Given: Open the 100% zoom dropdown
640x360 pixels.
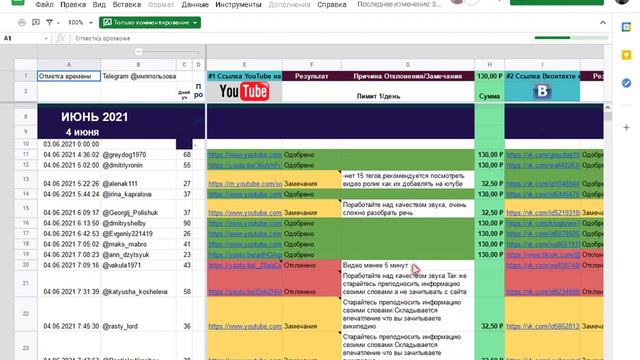Looking at the screenshot, I should 80,22.
